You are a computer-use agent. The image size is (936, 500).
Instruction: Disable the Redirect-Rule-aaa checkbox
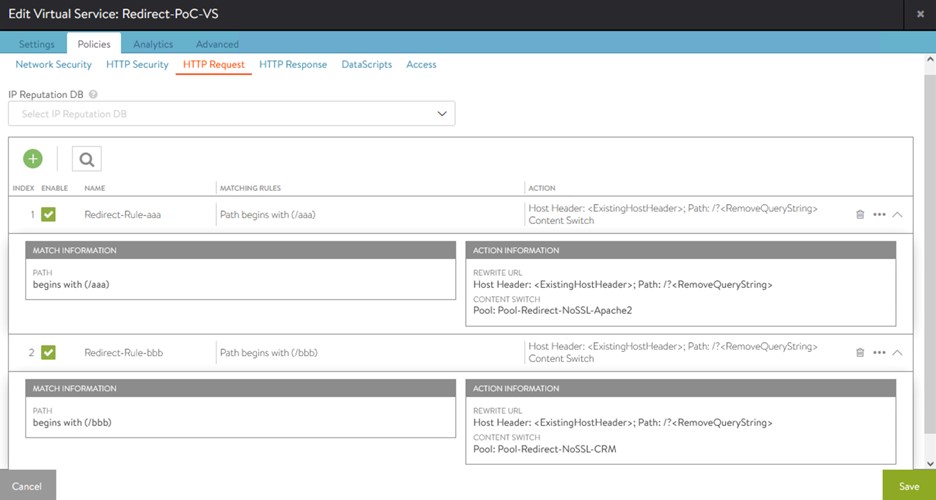click(48, 214)
